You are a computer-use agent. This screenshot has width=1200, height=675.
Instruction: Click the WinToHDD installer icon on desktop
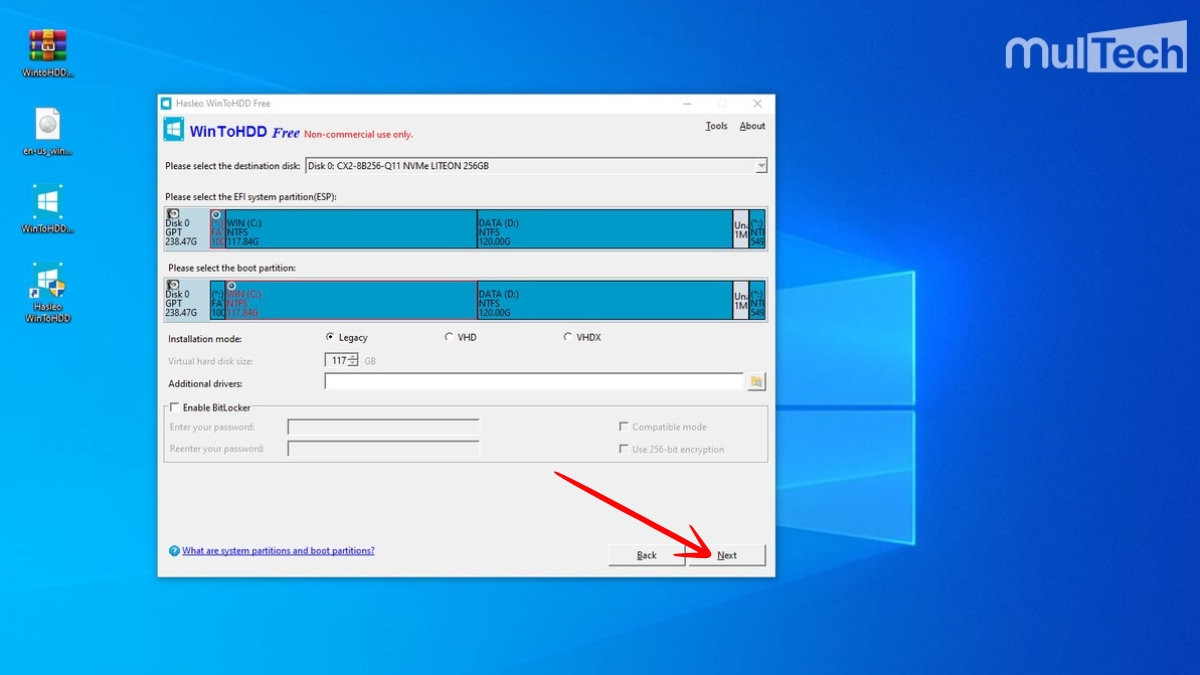click(x=48, y=203)
